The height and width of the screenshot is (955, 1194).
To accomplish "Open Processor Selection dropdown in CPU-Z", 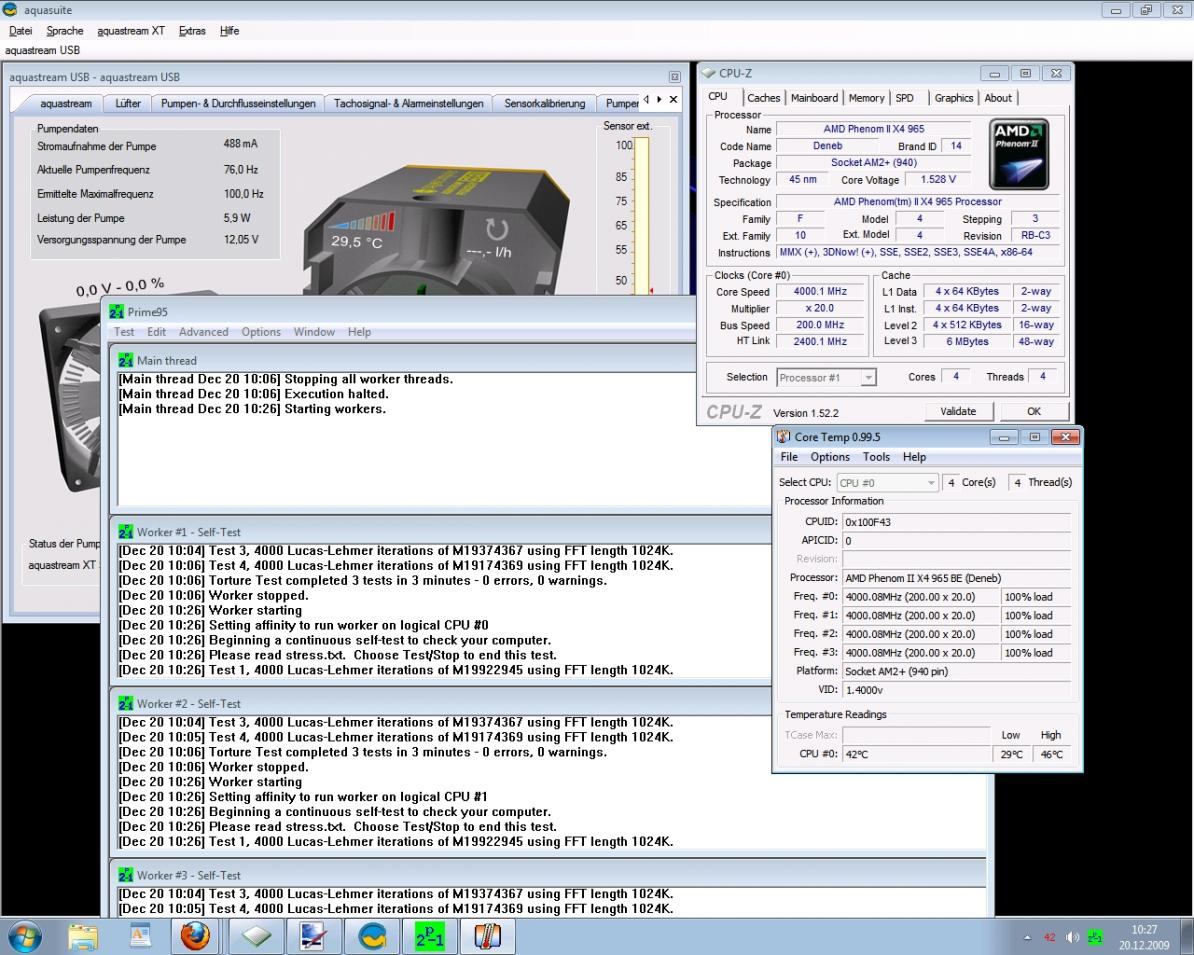I will pos(826,377).
